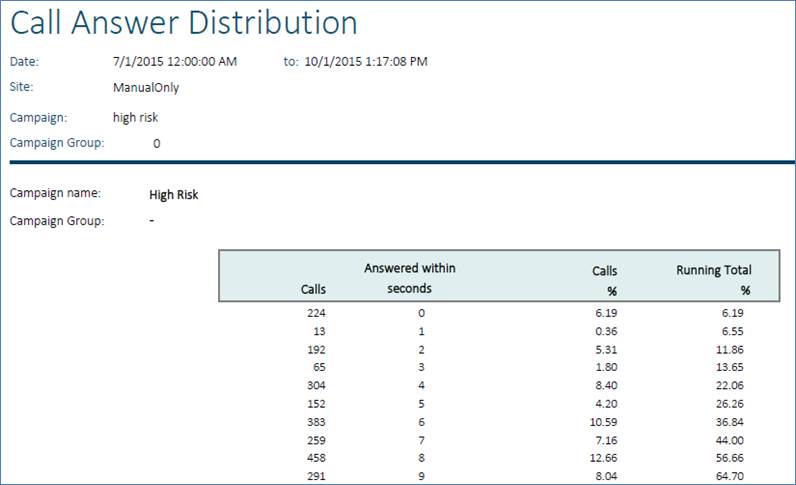Viewport: 796px width, 485px height.
Task: Click the Answered within seconds column header
Action: [410, 278]
